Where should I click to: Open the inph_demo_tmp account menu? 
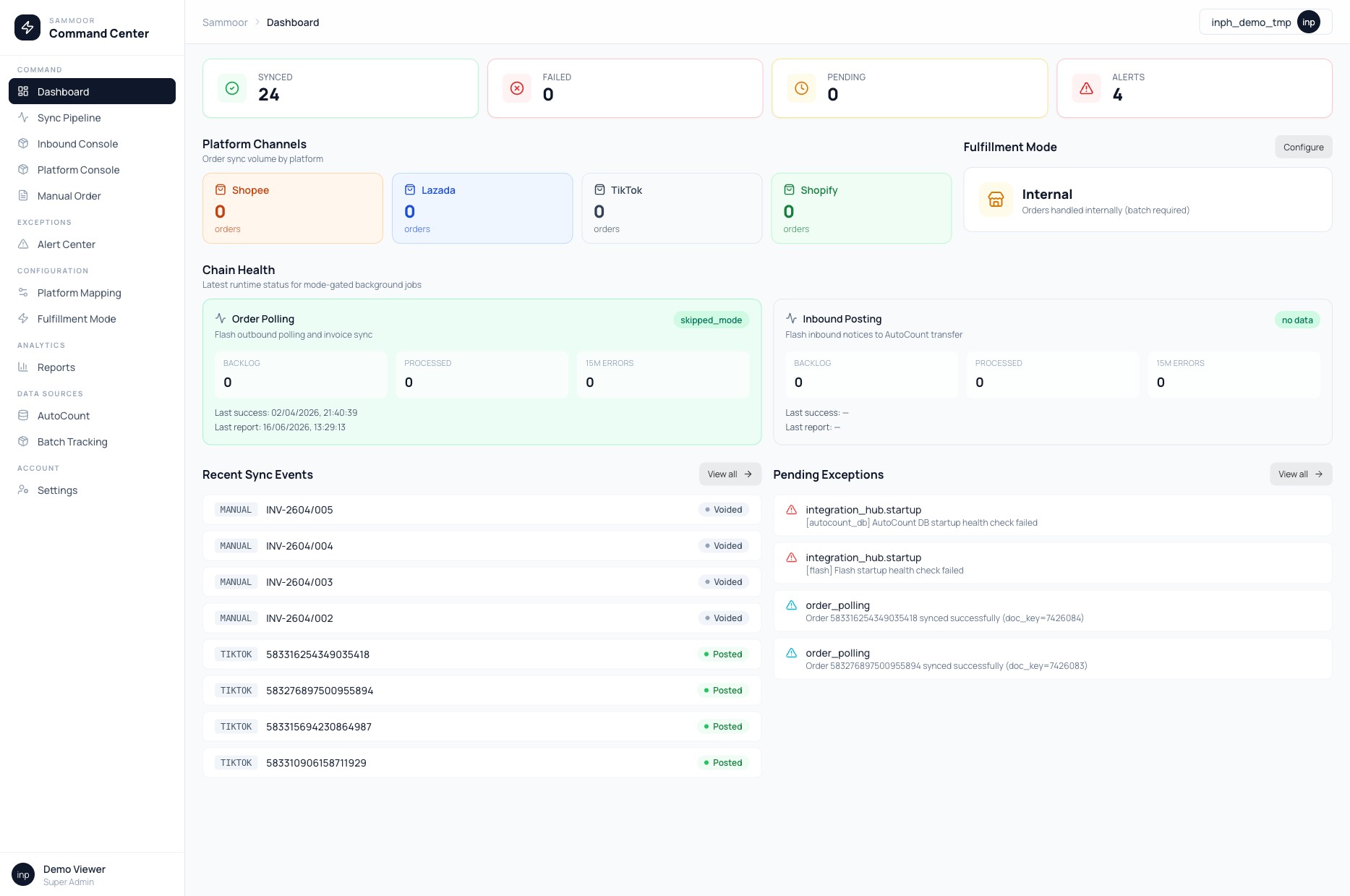tap(1265, 22)
